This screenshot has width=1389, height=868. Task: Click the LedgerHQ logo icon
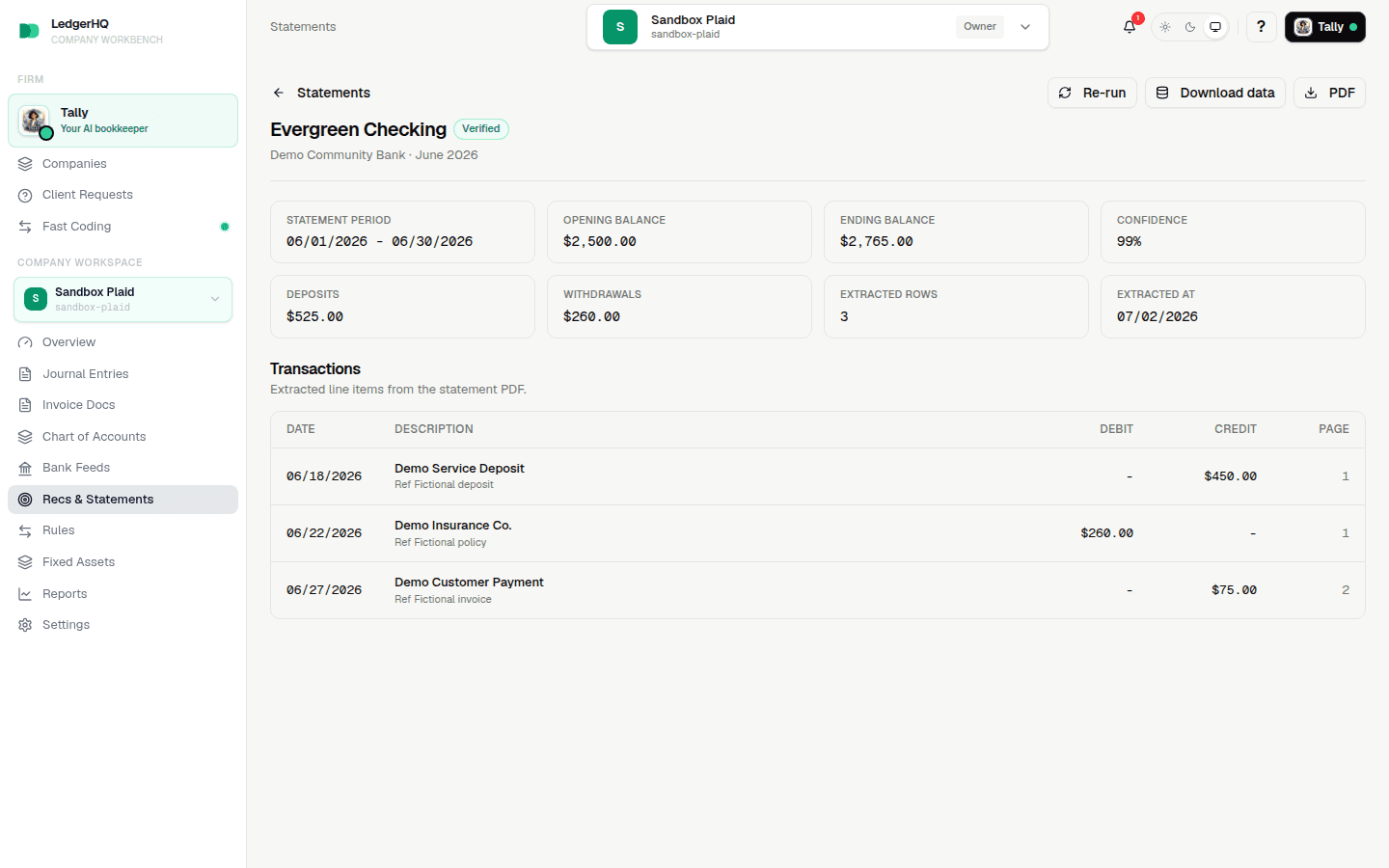point(29,31)
